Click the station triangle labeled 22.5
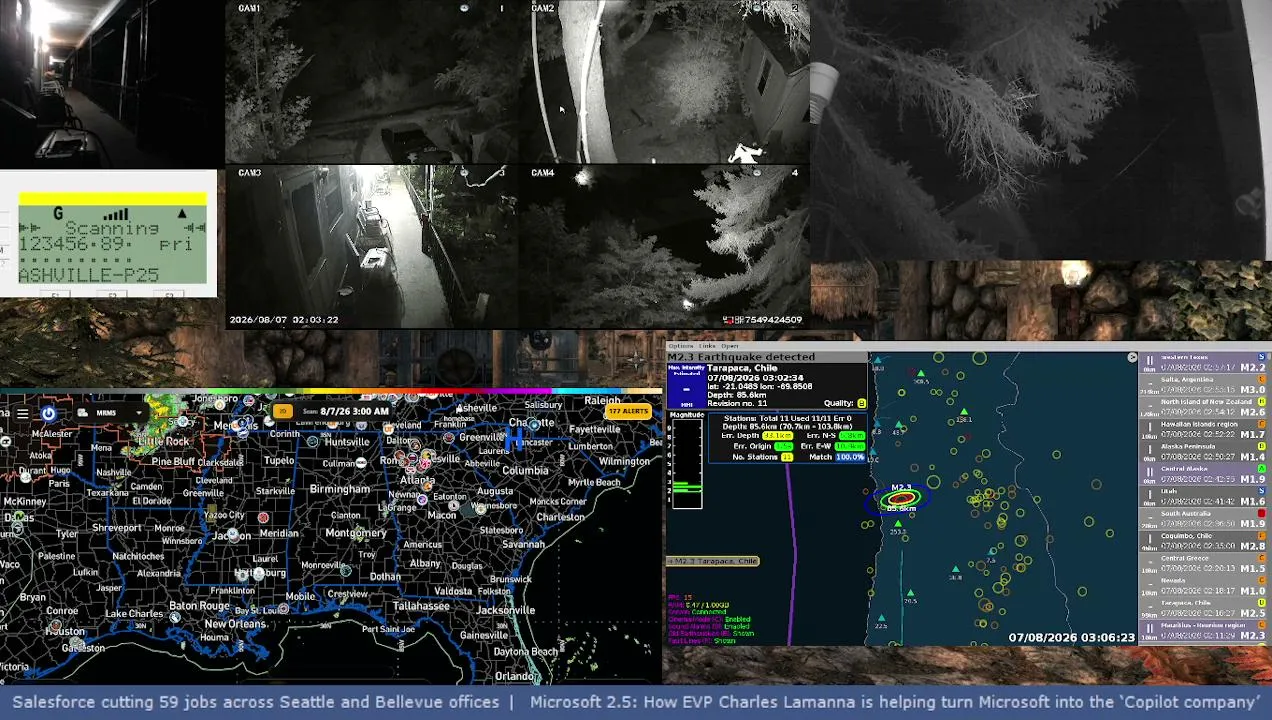1272x720 pixels. (x=881, y=619)
